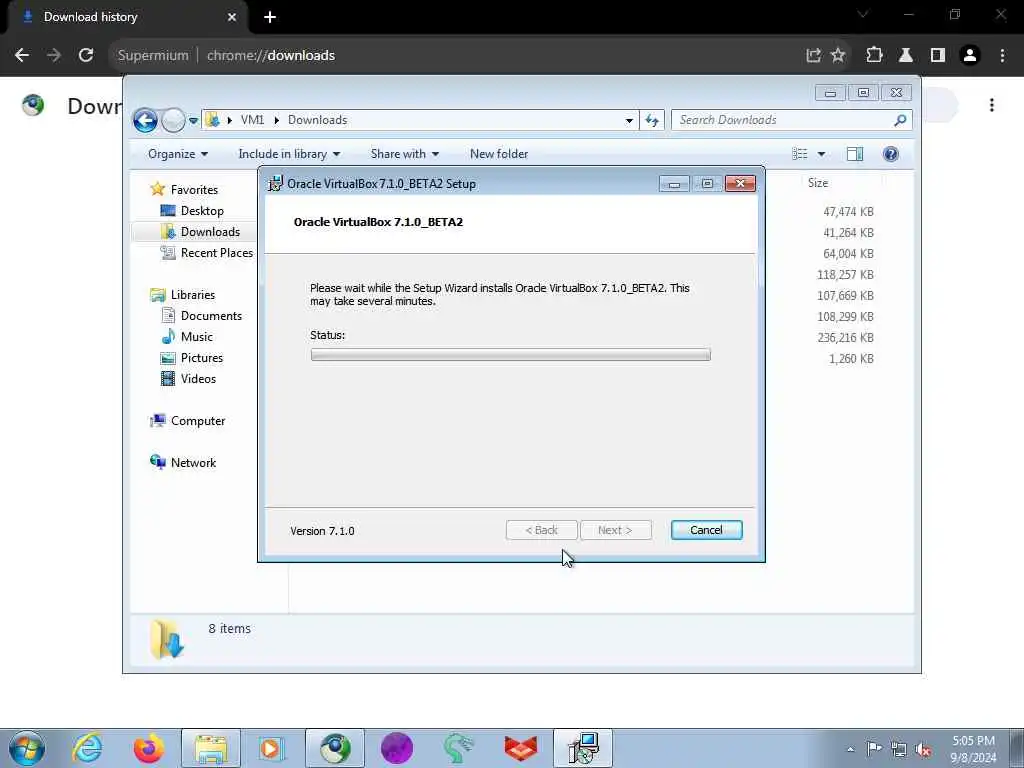The image size is (1024, 768).
Task: Expand the address bar history dropdown
Action: (x=629, y=120)
